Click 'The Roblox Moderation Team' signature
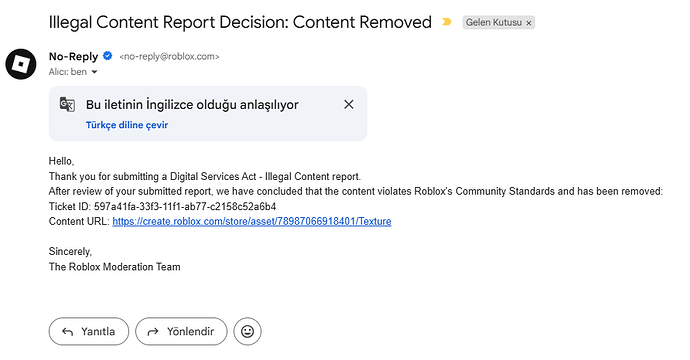This screenshot has width=690, height=360. [114, 267]
